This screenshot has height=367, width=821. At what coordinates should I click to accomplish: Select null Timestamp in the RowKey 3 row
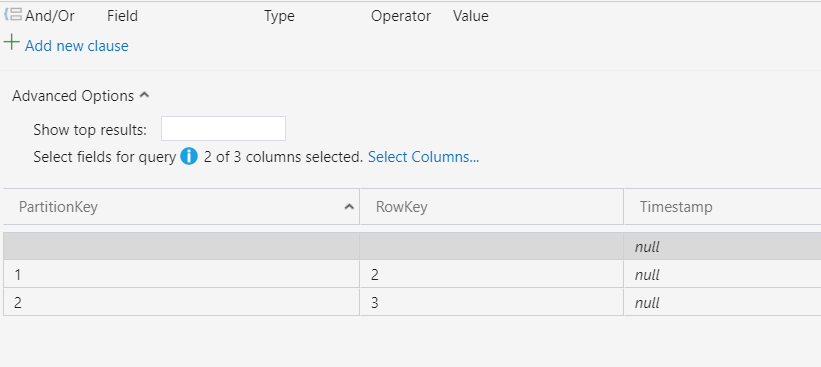point(723,302)
